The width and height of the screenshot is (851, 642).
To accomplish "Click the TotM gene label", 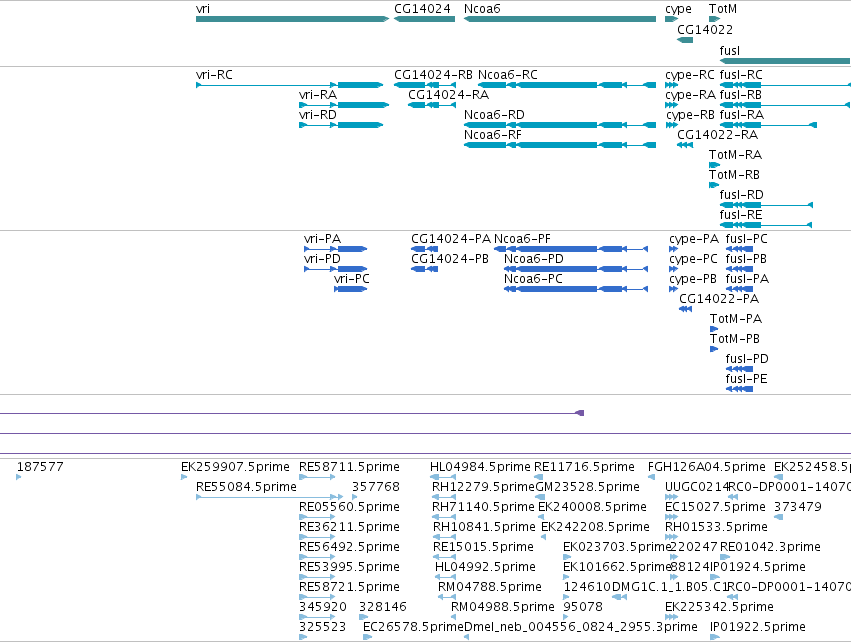I will [x=723, y=9].
